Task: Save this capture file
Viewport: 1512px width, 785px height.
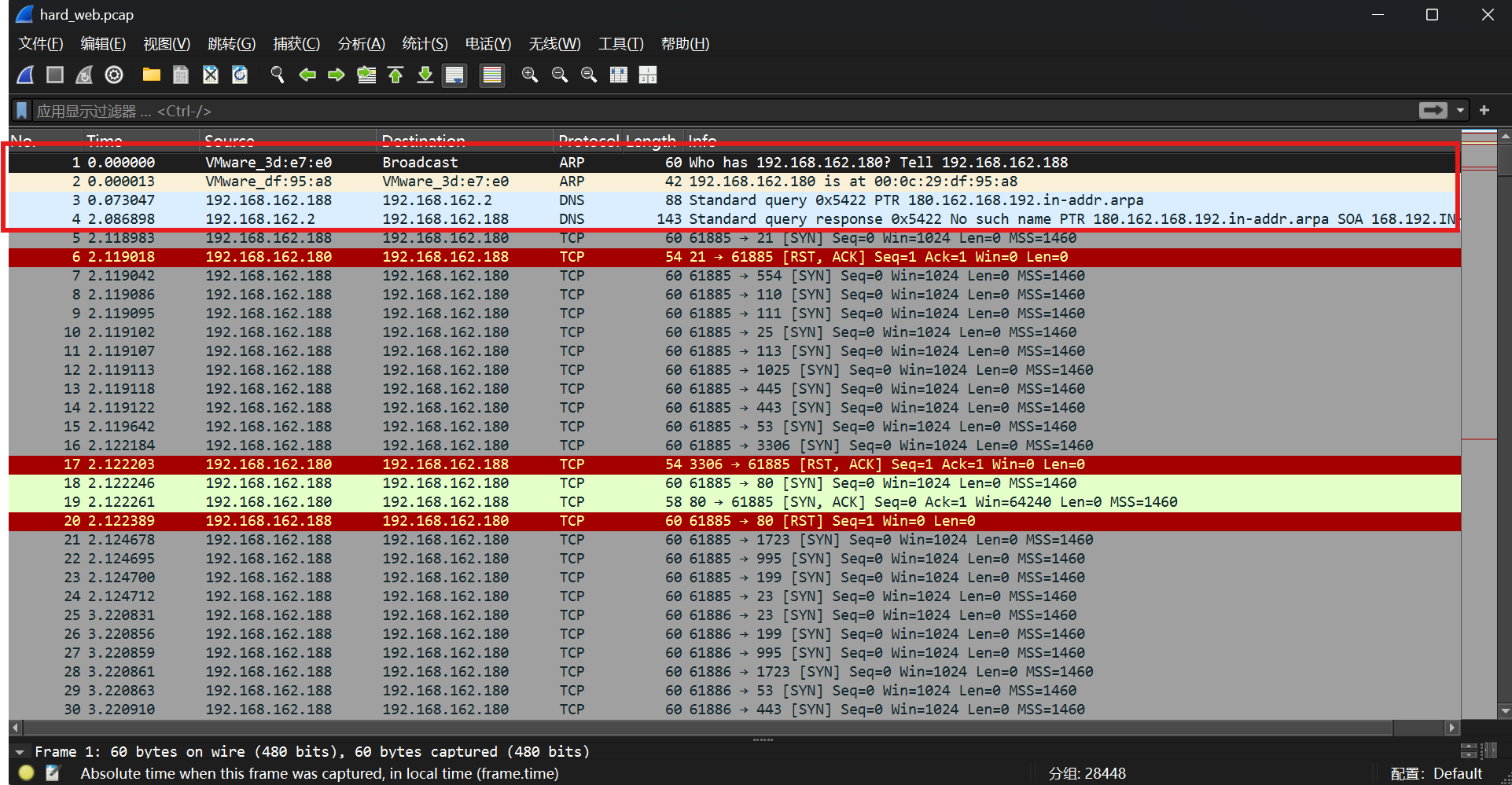Action: [181, 75]
